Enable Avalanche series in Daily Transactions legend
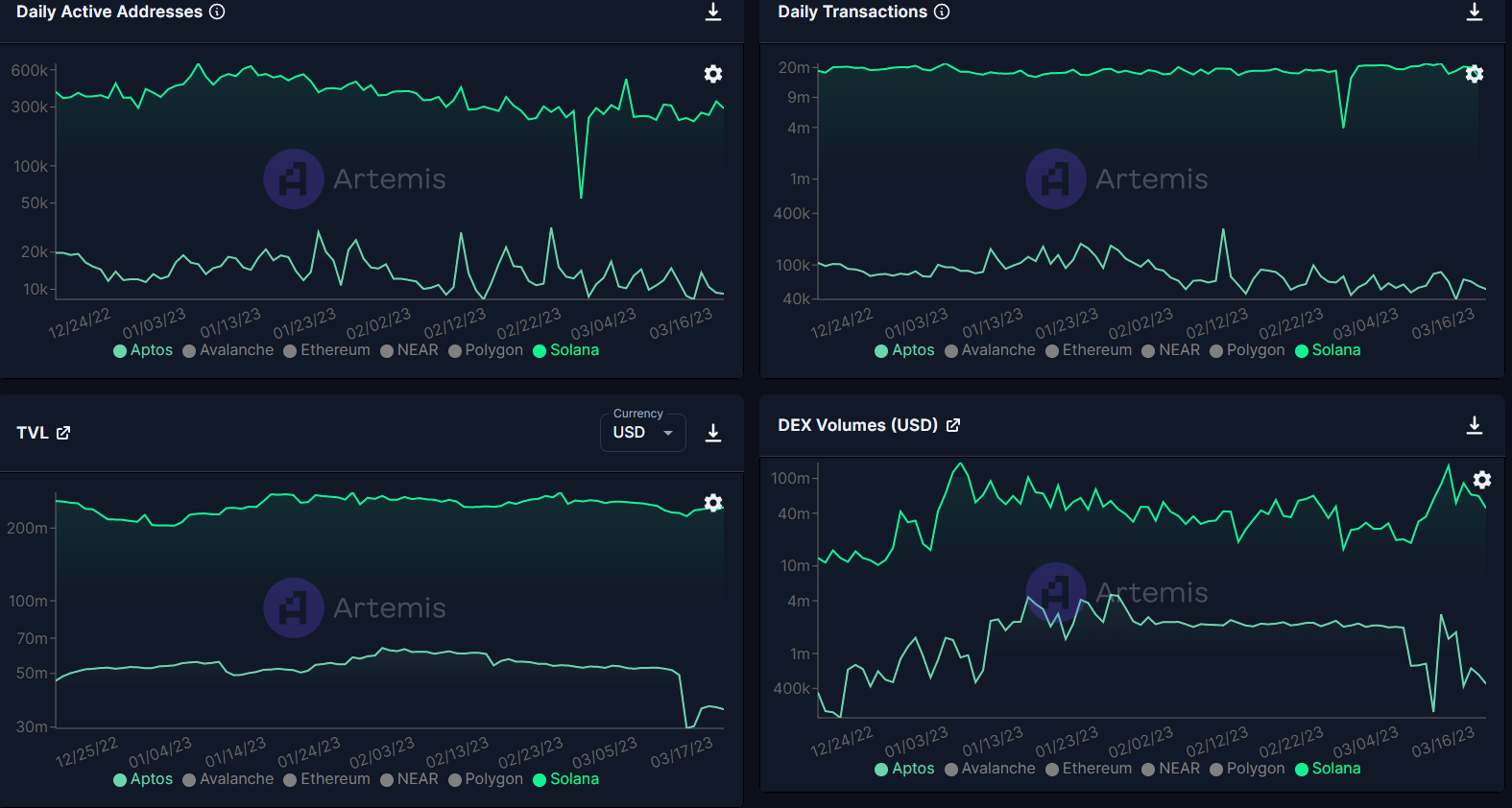Screen dimensions: 1512x808 coord(990,350)
